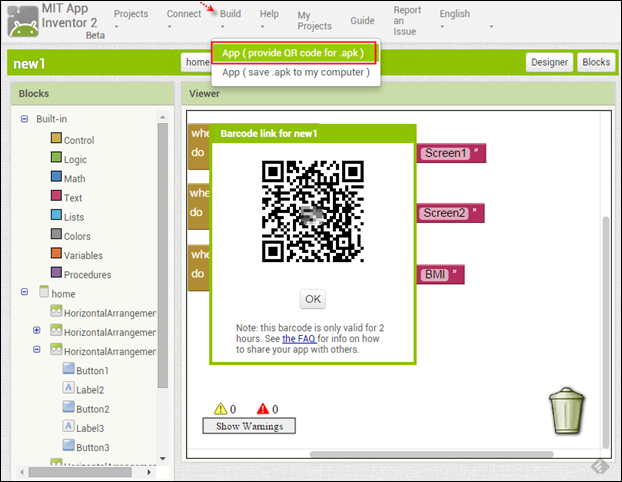Select the Math blocks category
This screenshot has height=482, width=622.
click(x=75, y=179)
